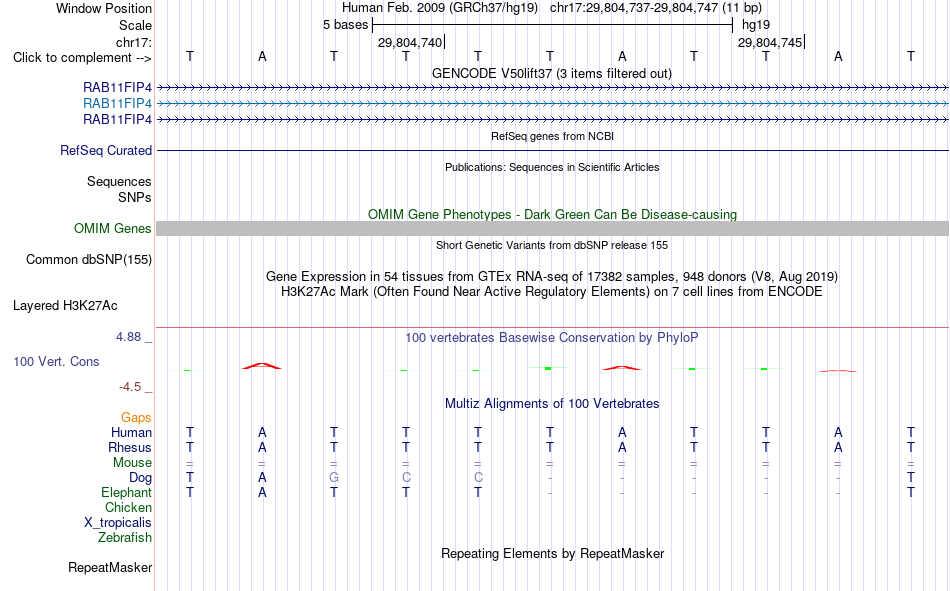Screen dimensions: 950x591
Task: Click the H3K27Ac Mark ENCODE track title
Action: [x=552, y=292]
